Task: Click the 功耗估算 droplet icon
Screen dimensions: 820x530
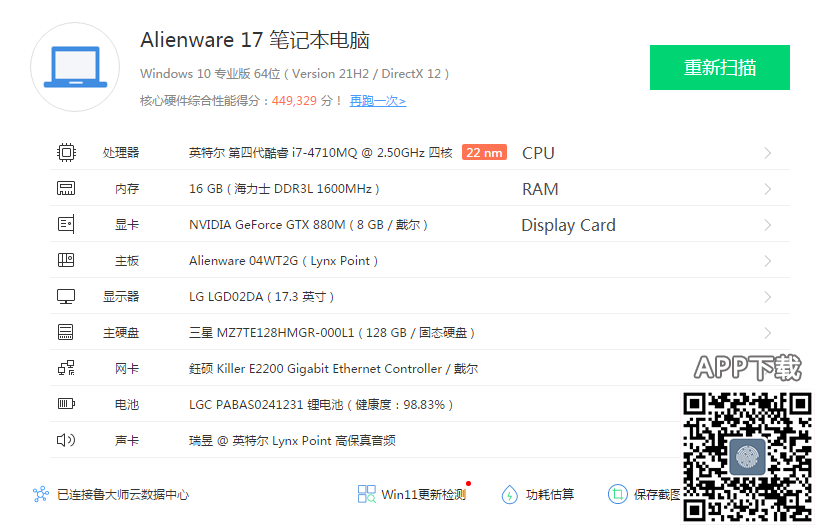Action: click(509, 494)
